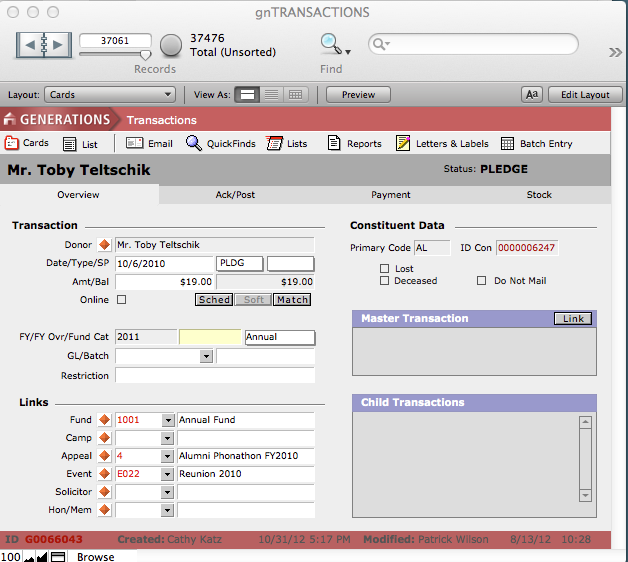Click the Link button in Master Transaction
The height and width of the screenshot is (562, 628).
(x=572, y=318)
